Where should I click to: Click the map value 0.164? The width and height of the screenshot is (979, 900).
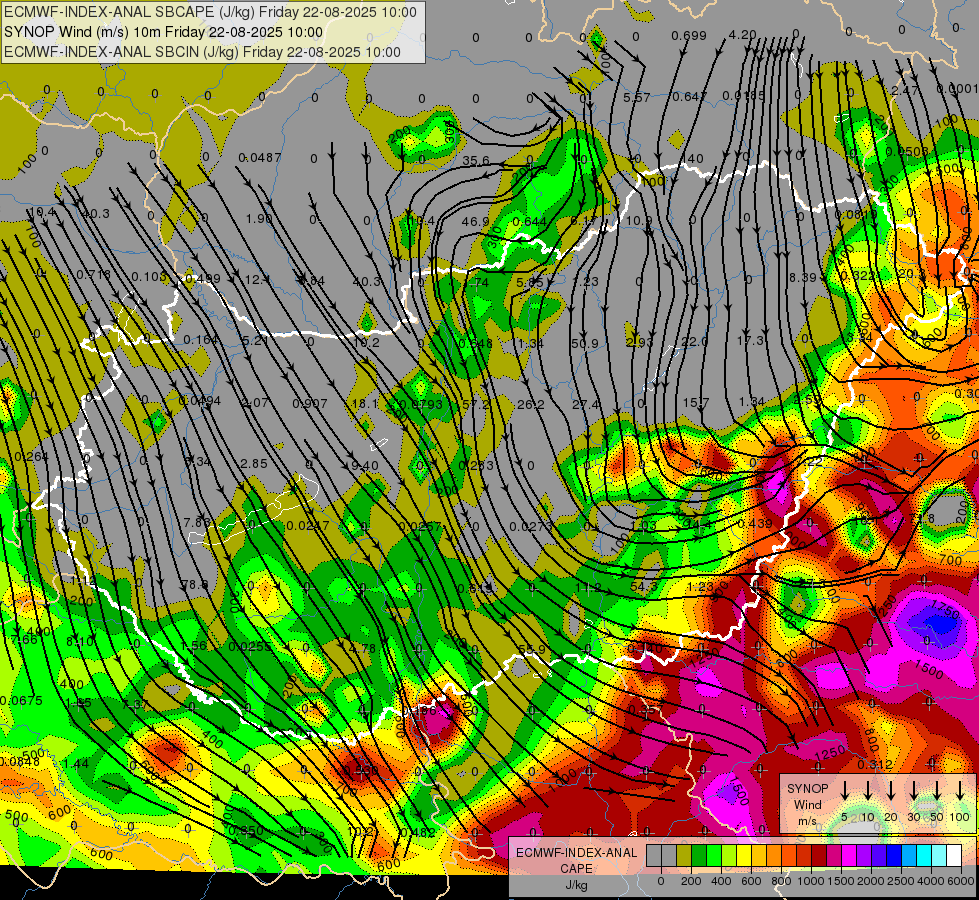pos(200,340)
